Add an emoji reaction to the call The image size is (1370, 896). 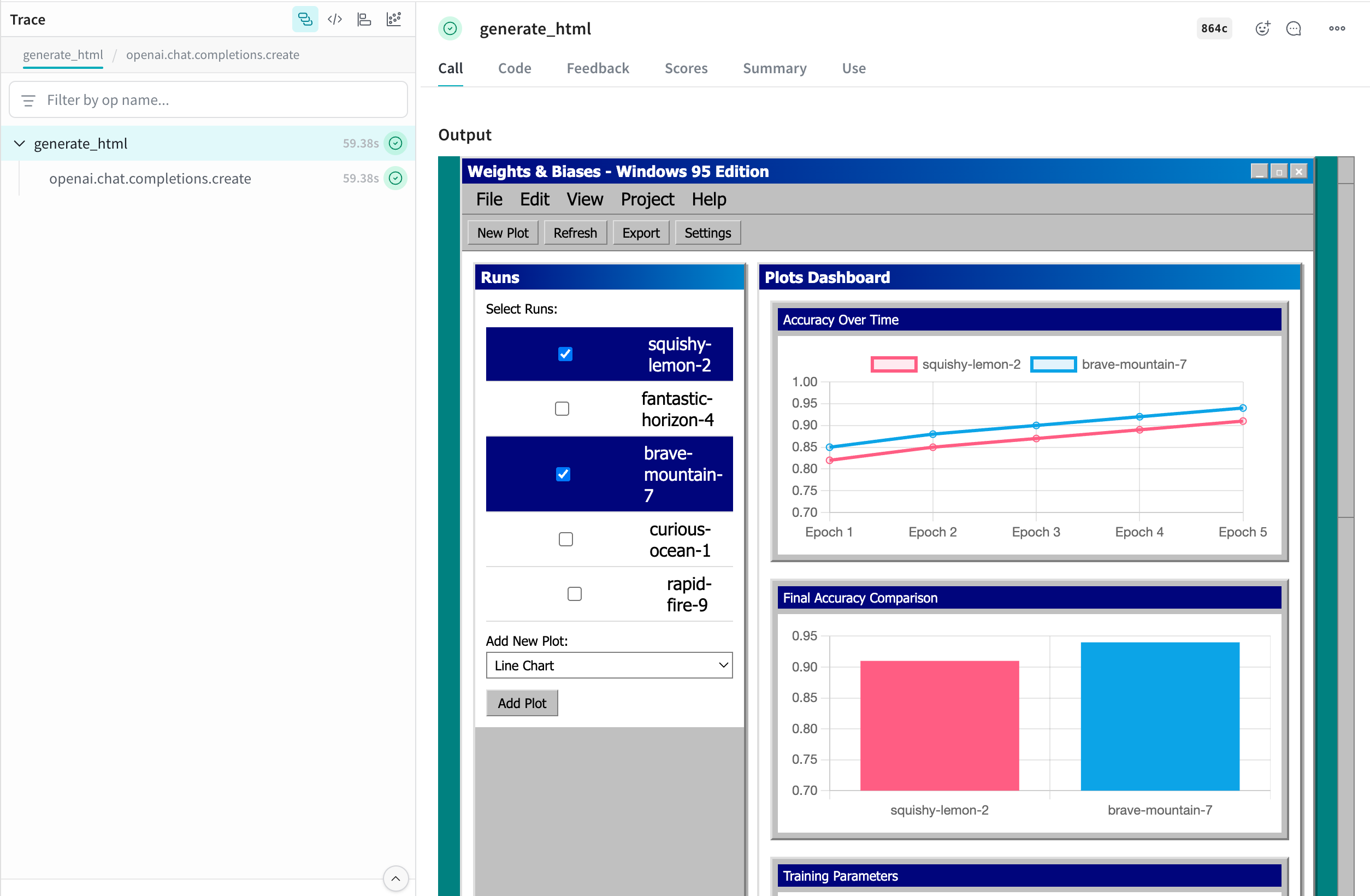[1262, 28]
